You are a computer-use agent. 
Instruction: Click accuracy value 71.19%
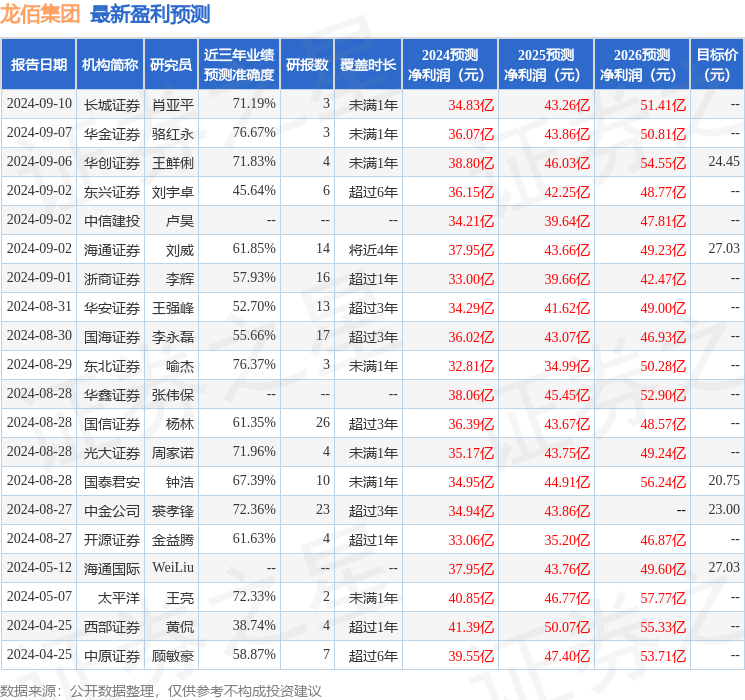pyautogui.click(x=254, y=104)
